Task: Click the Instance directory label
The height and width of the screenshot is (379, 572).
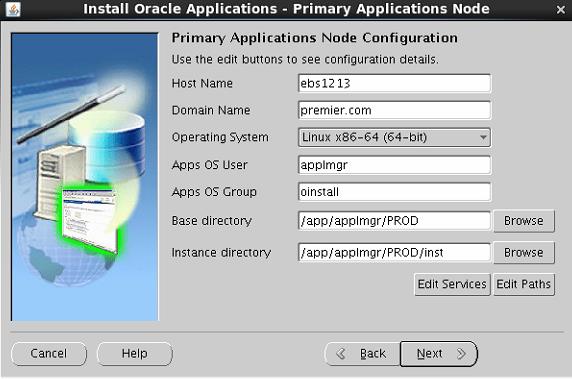Action: pos(221,252)
